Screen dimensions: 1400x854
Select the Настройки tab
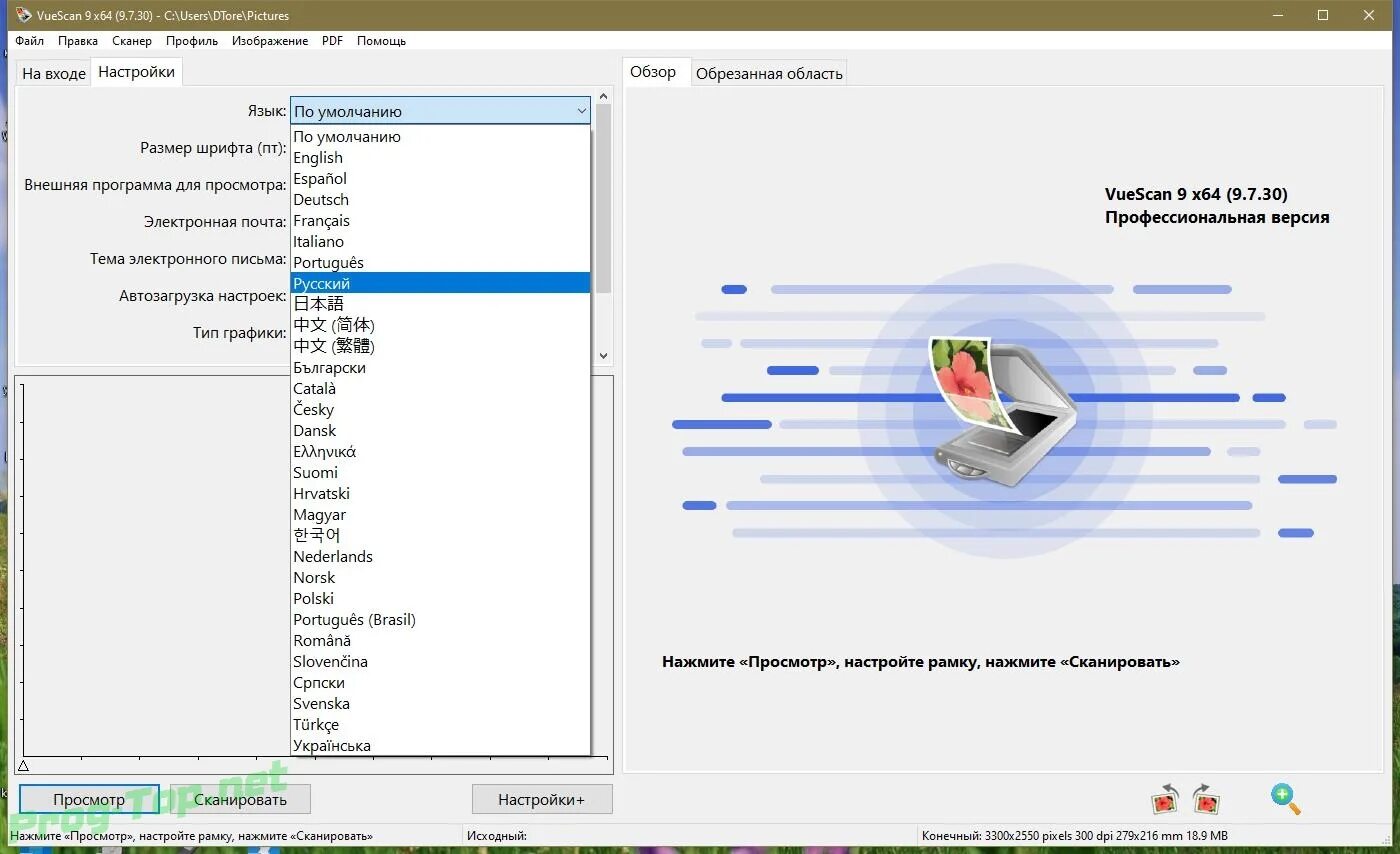(137, 72)
